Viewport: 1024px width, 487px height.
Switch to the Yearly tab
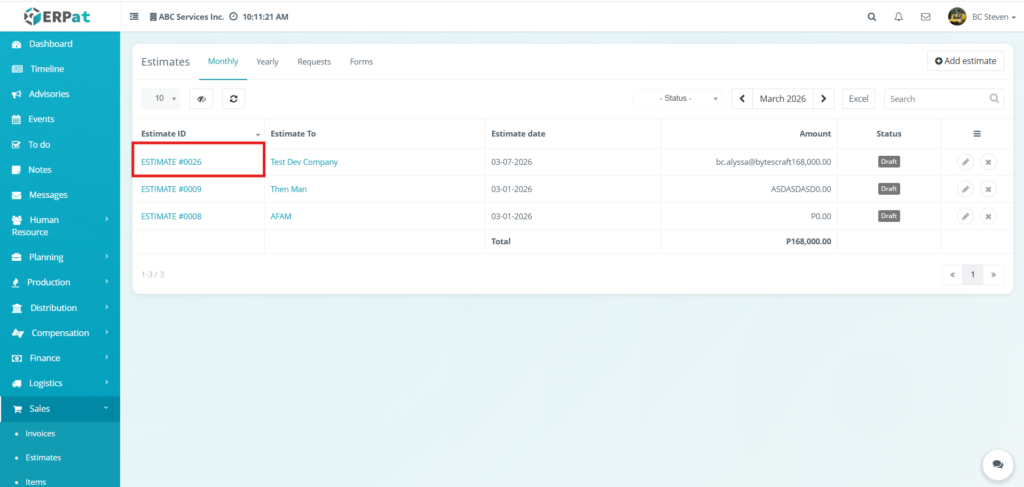tap(267, 62)
